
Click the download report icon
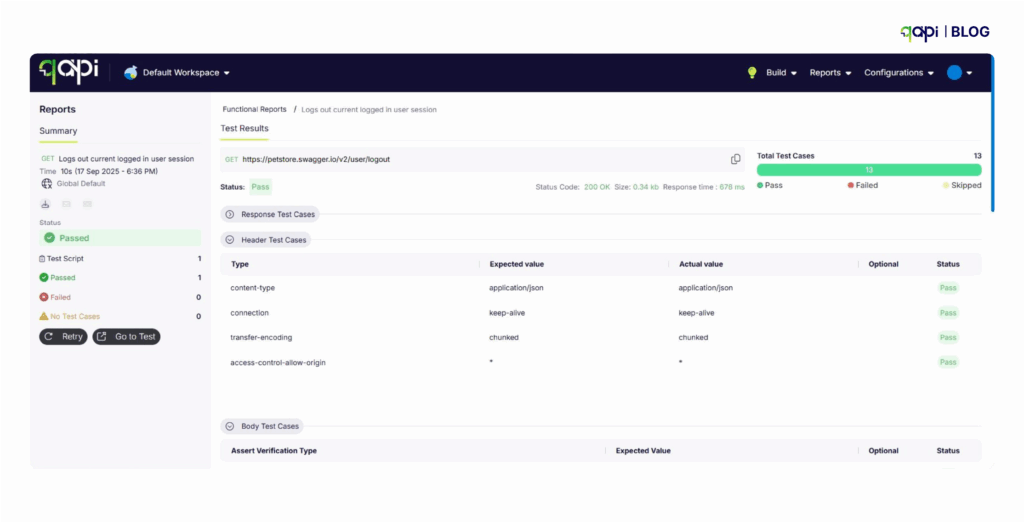pos(45,204)
